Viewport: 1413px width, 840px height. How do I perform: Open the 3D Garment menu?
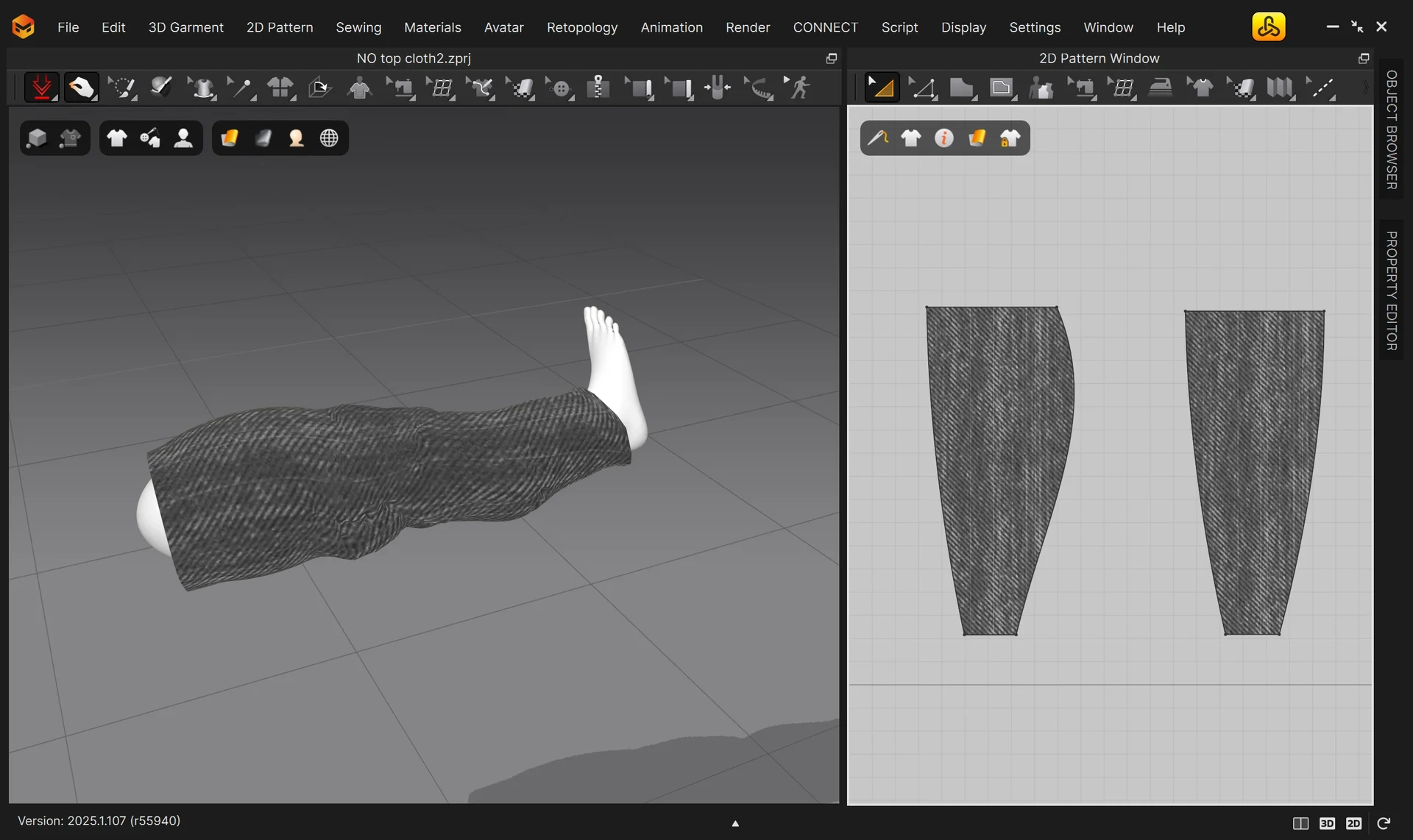coord(185,27)
